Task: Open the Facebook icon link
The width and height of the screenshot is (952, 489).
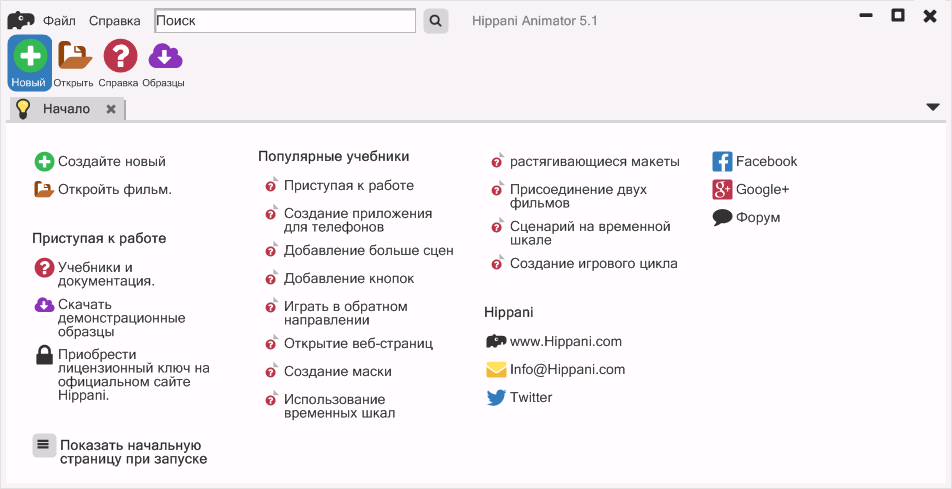Action: [x=722, y=162]
